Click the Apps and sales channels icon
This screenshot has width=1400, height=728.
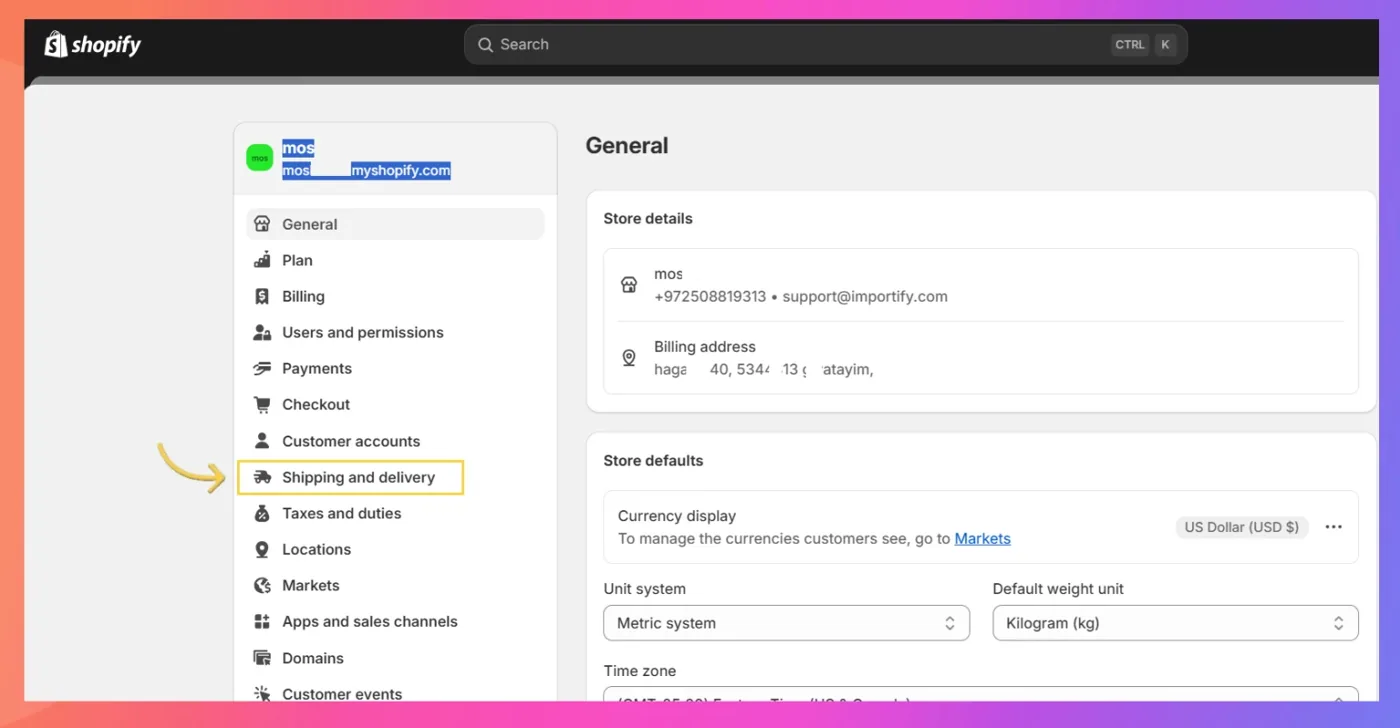pyautogui.click(x=262, y=621)
